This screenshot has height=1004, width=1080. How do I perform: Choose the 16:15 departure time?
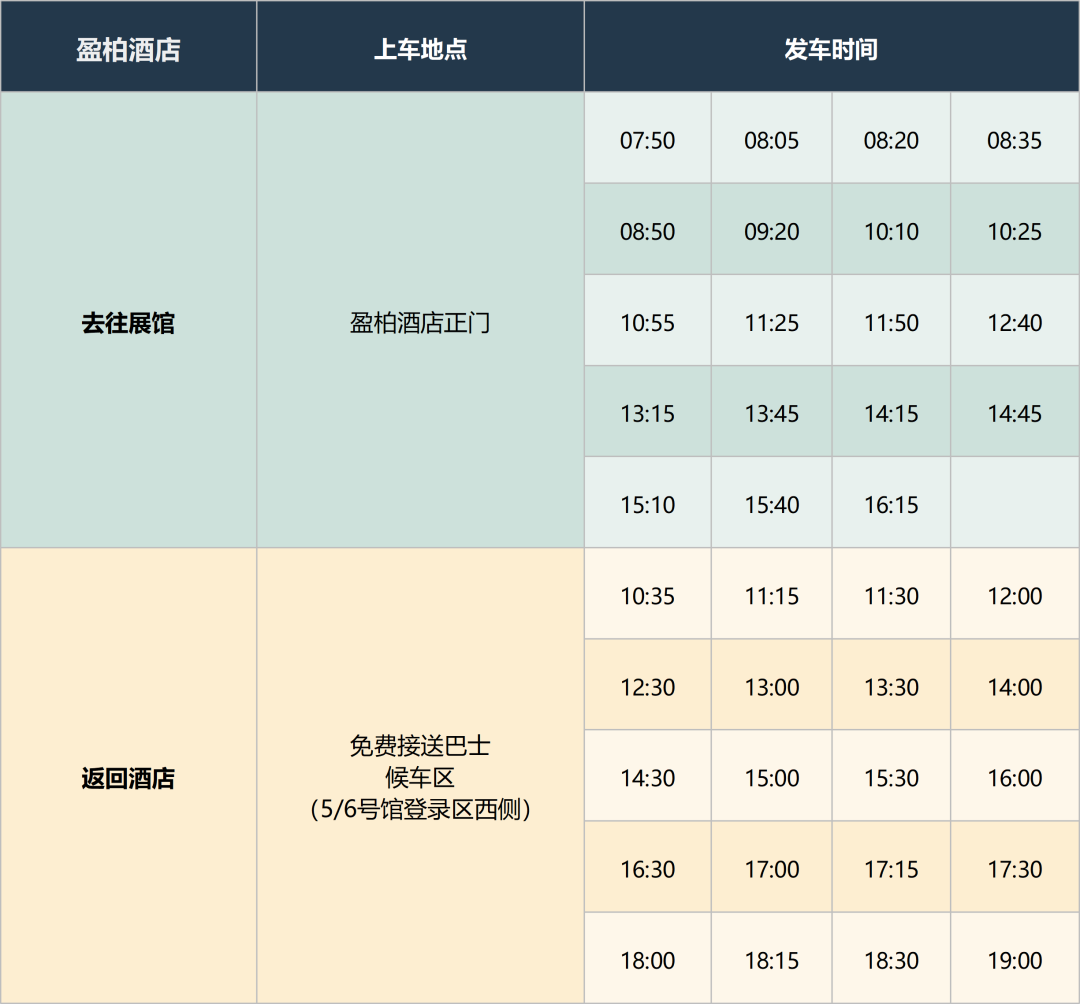(x=891, y=502)
